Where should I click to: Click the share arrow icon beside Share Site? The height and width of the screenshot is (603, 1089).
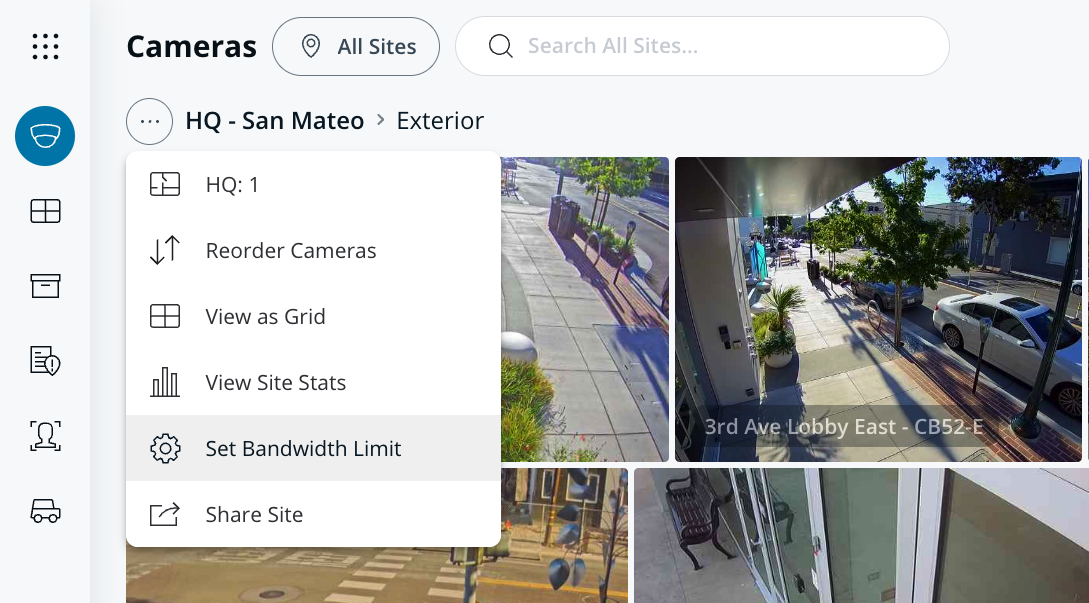pos(165,514)
